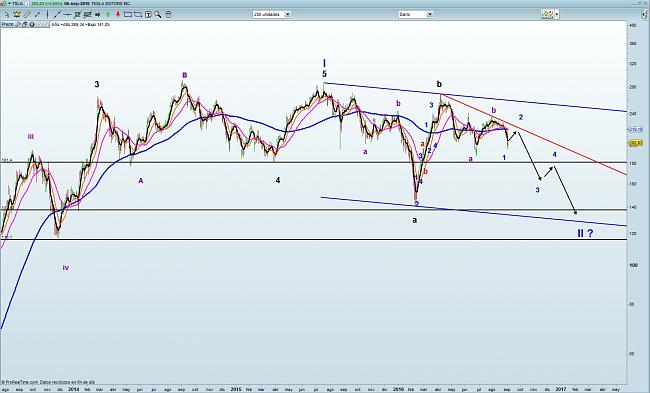Expand the chart style dropdown arrow

click(x=557, y=15)
